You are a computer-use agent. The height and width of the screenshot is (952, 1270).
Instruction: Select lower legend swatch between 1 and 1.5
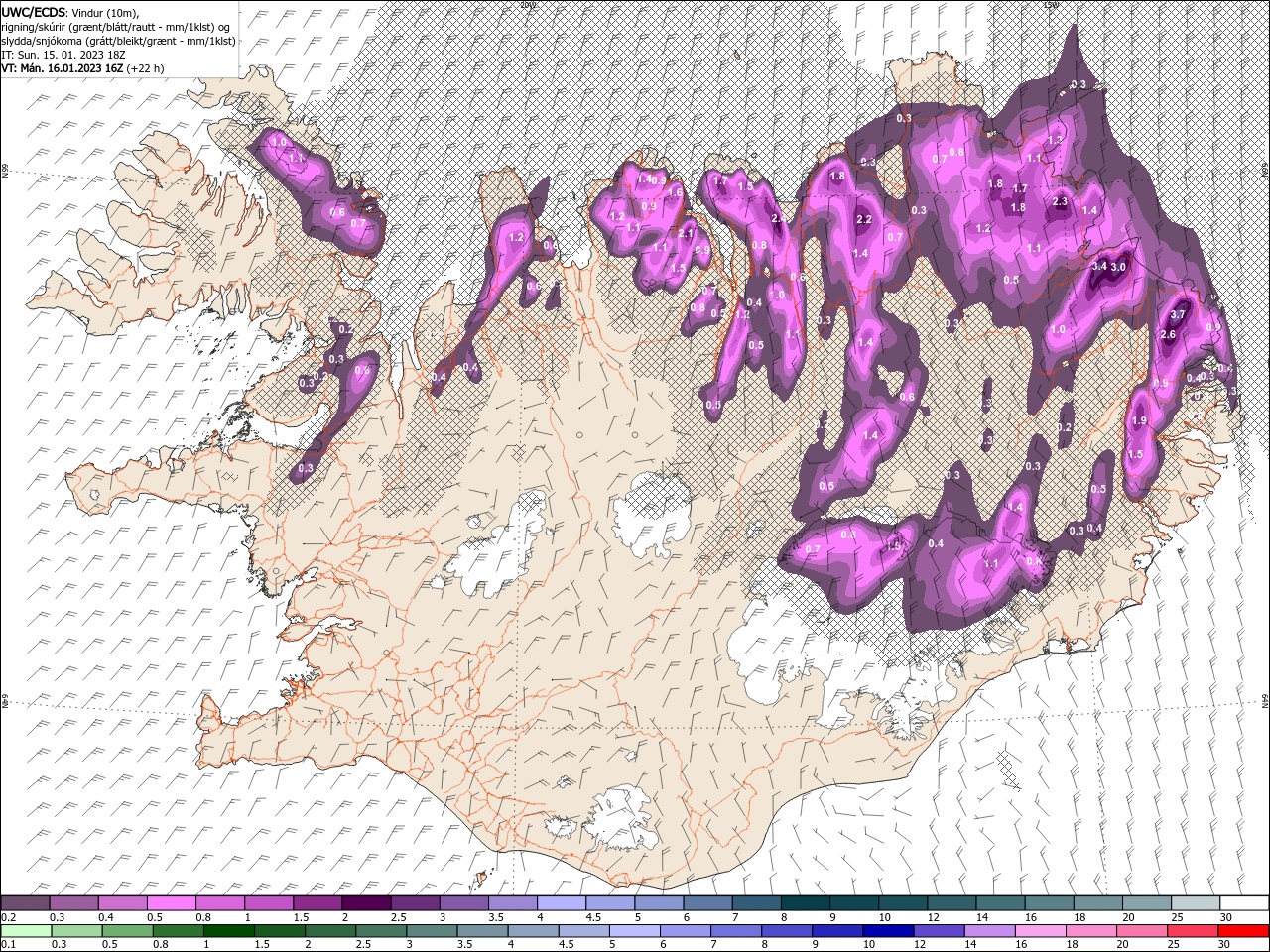[x=228, y=931]
